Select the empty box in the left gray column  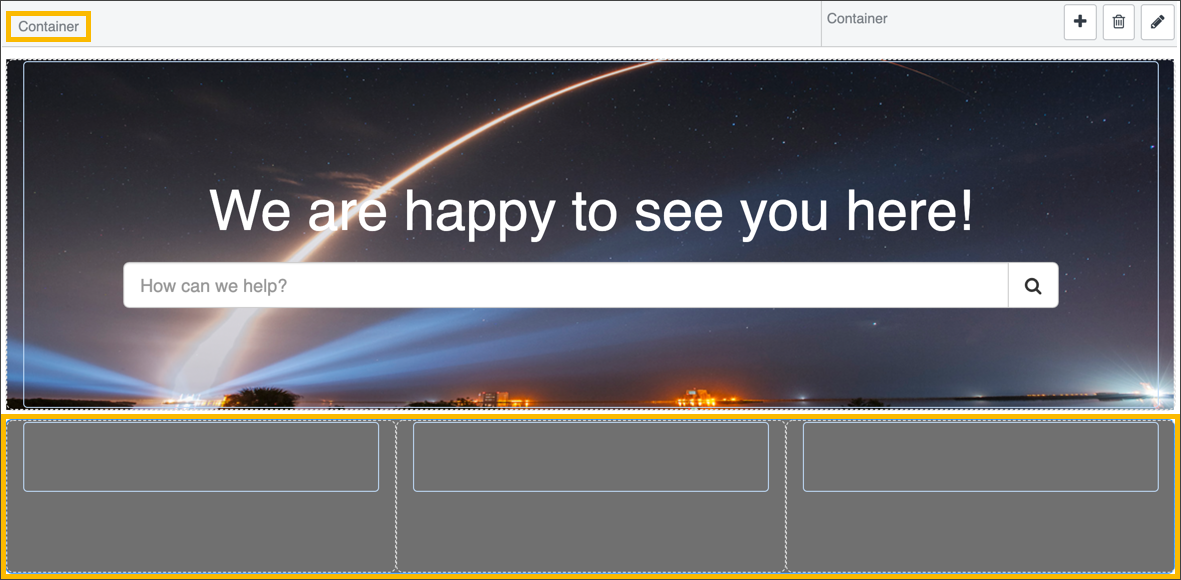pyautogui.click(x=201, y=457)
